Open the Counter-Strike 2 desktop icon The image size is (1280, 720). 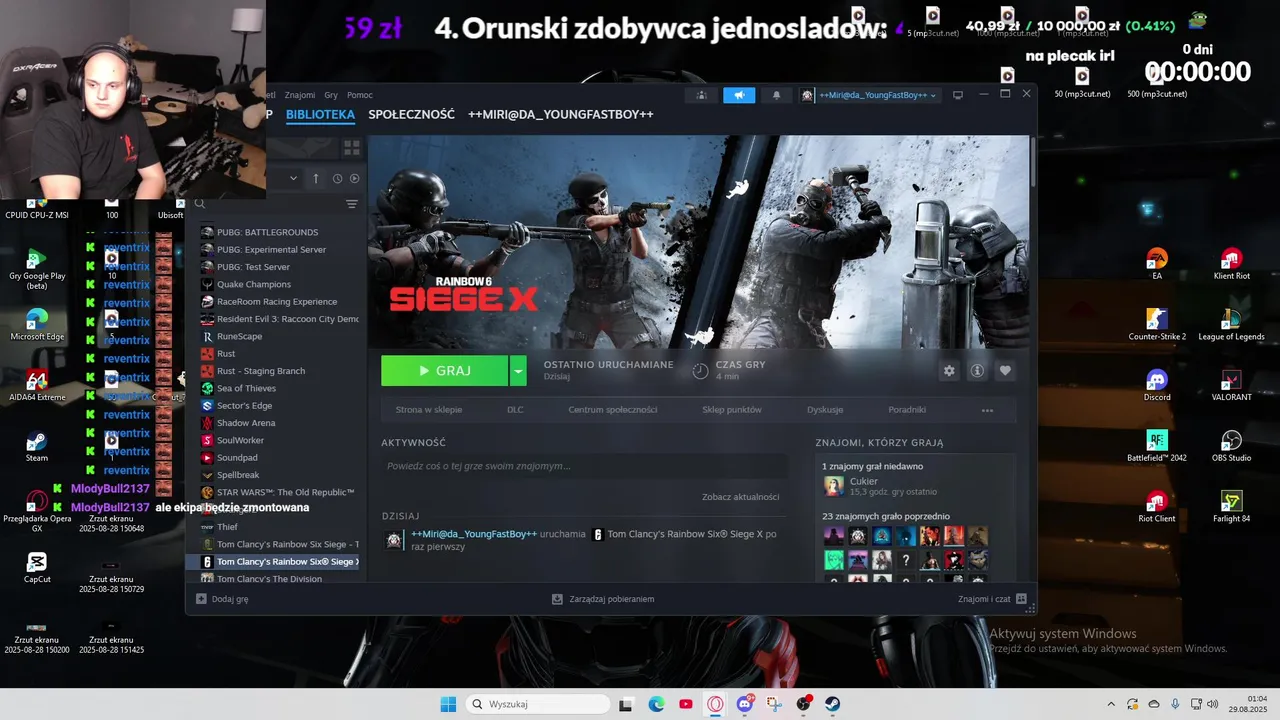[1157, 324]
